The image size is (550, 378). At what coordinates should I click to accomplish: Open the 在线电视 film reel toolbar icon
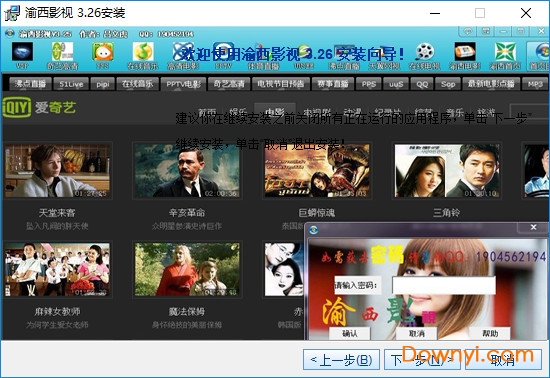pyautogui.click(x=424, y=55)
